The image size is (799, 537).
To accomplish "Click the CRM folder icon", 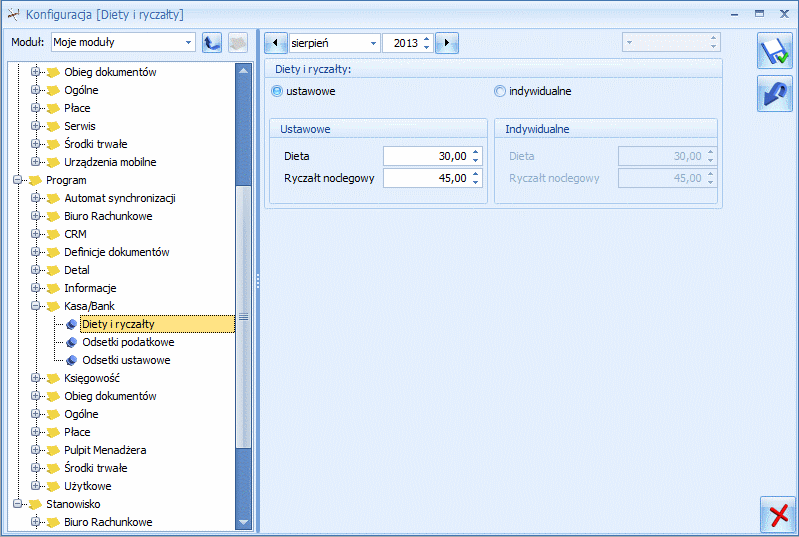I will (53, 234).
